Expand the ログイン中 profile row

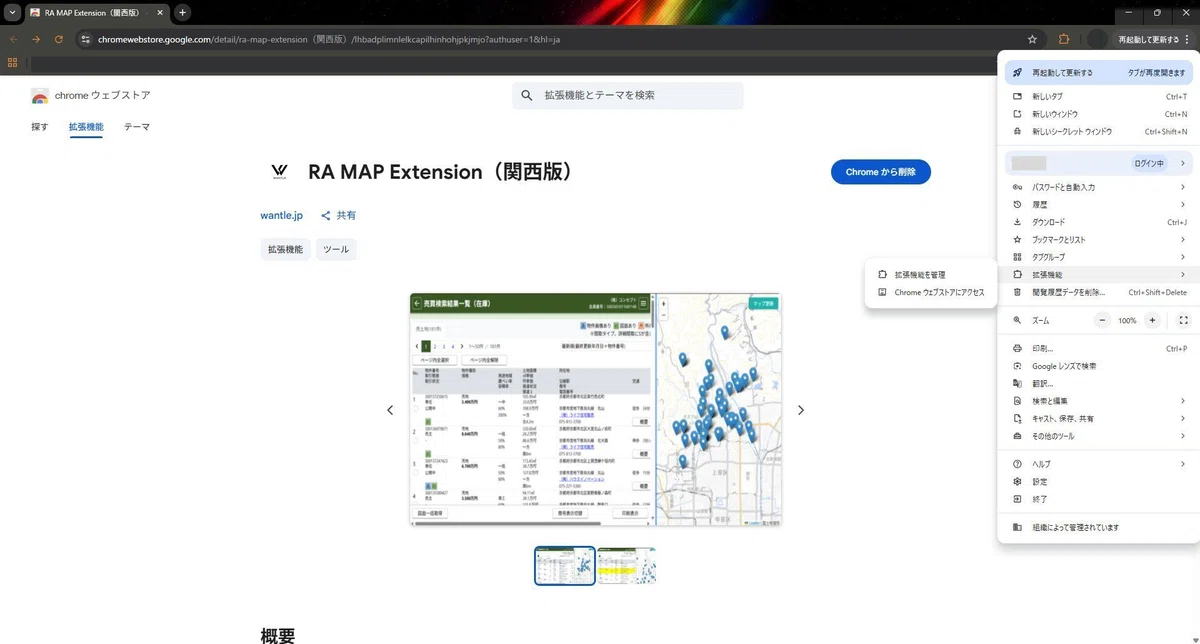1099,163
